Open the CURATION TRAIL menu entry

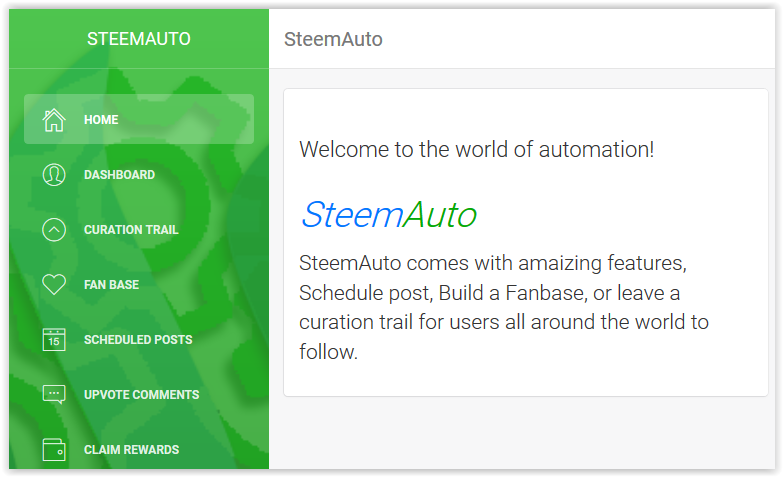pos(131,230)
